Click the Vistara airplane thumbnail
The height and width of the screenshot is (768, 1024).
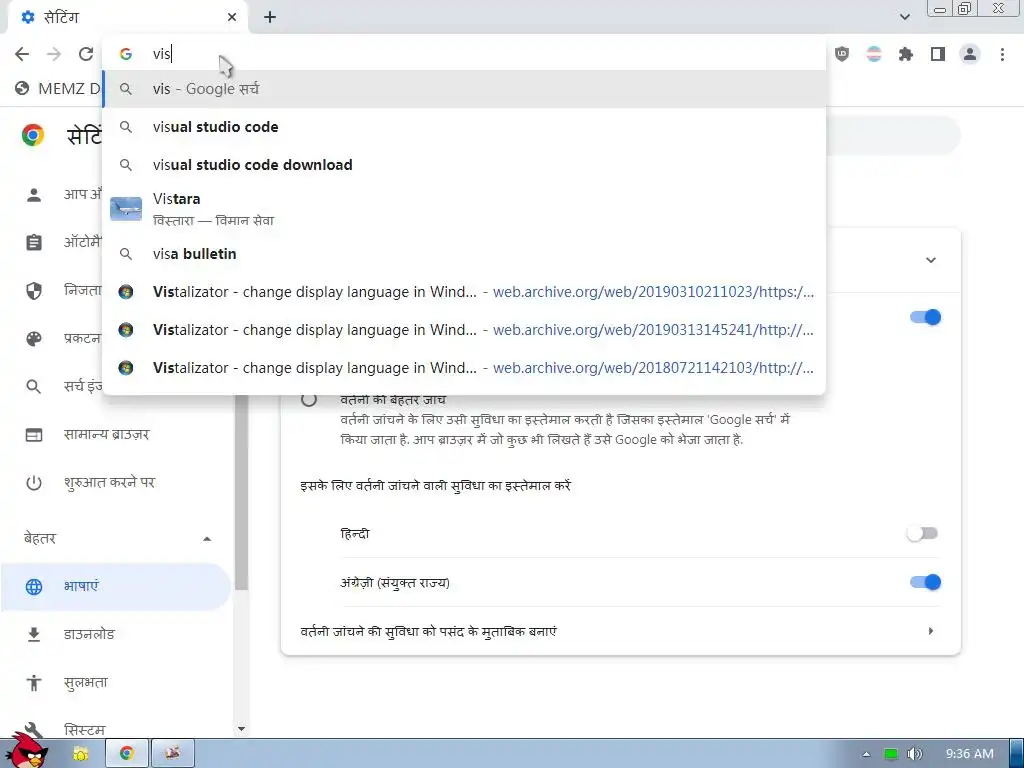click(x=126, y=209)
